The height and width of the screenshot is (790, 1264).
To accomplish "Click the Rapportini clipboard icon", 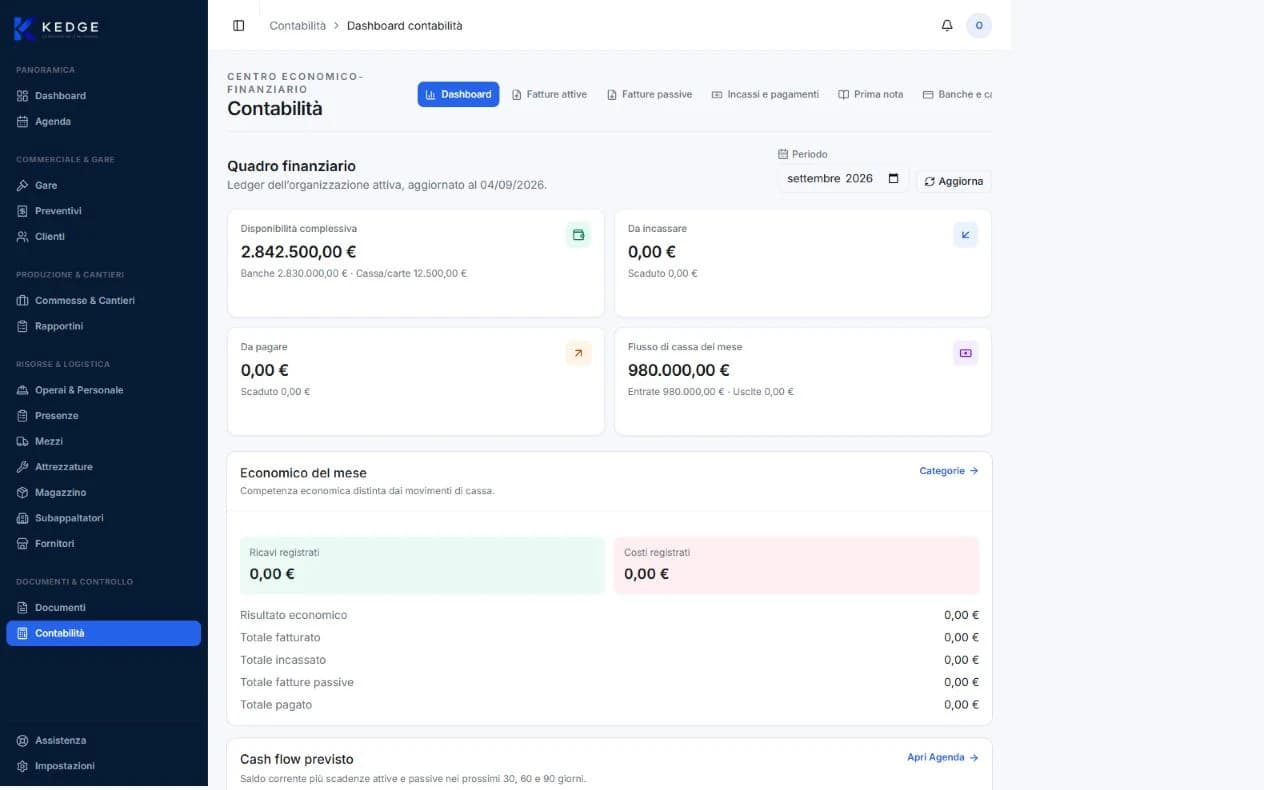I will coord(23,326).
